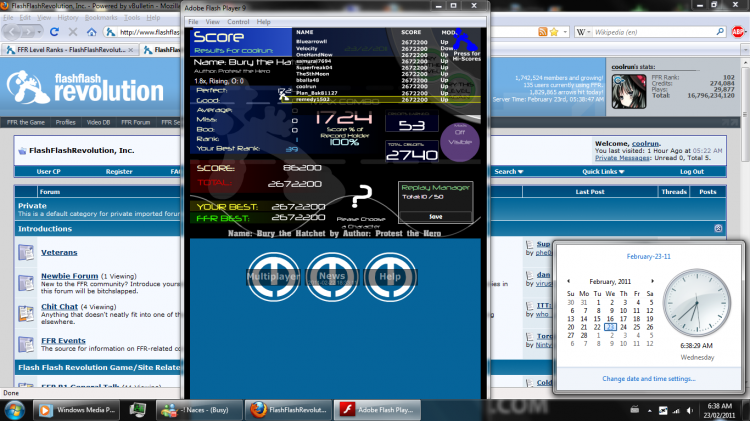Open the Naces (Busy) taskbar window
This screenshot has width=750, height=421.
point(199,410)
